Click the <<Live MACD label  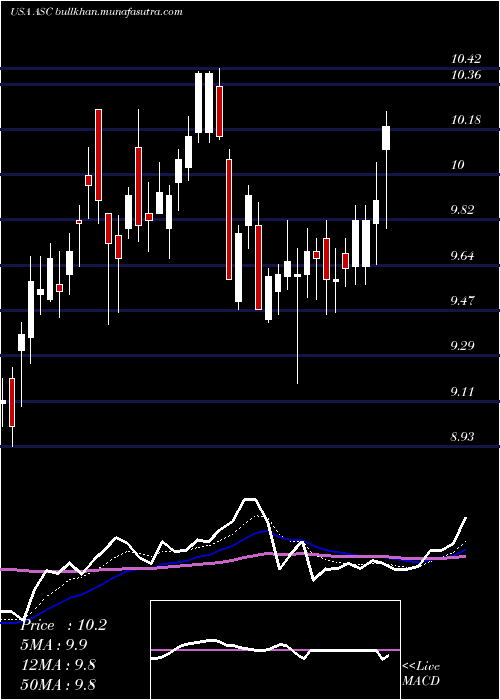tap(421, 673)
